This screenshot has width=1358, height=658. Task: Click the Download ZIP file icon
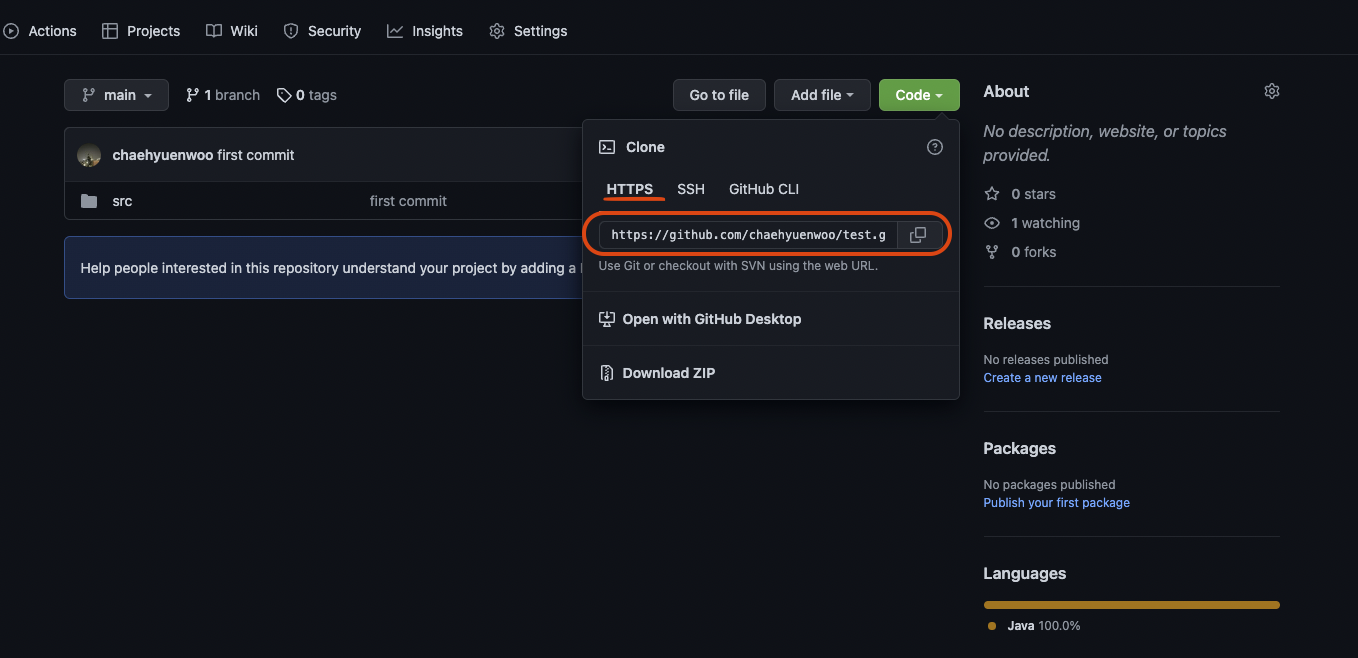tap(607, 372)
